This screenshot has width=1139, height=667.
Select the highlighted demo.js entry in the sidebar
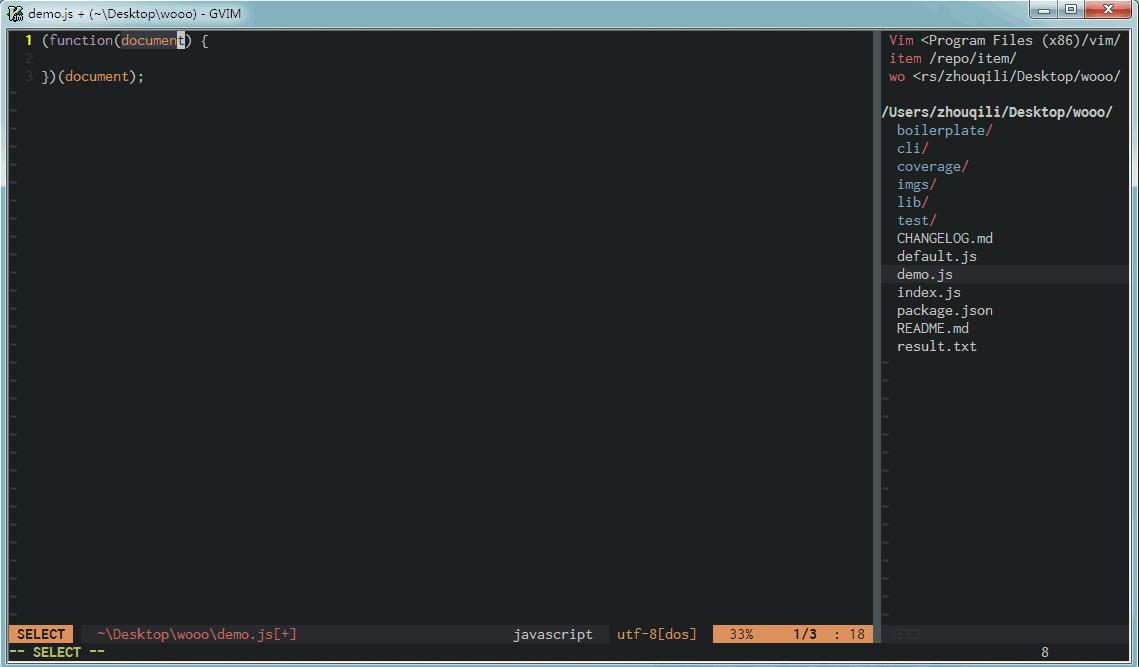click(x=924, y=274)
